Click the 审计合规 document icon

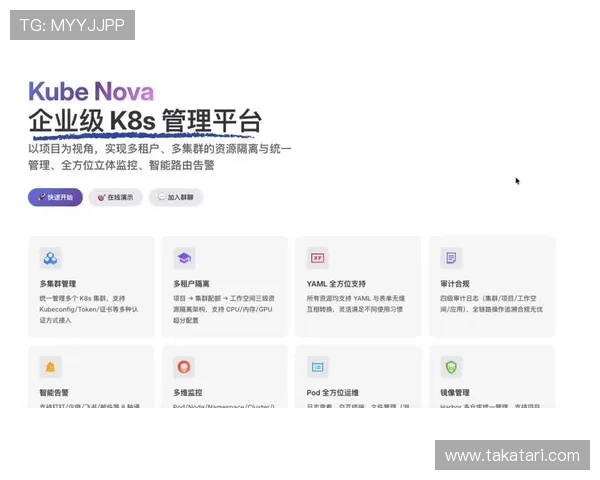coord(451,258)
